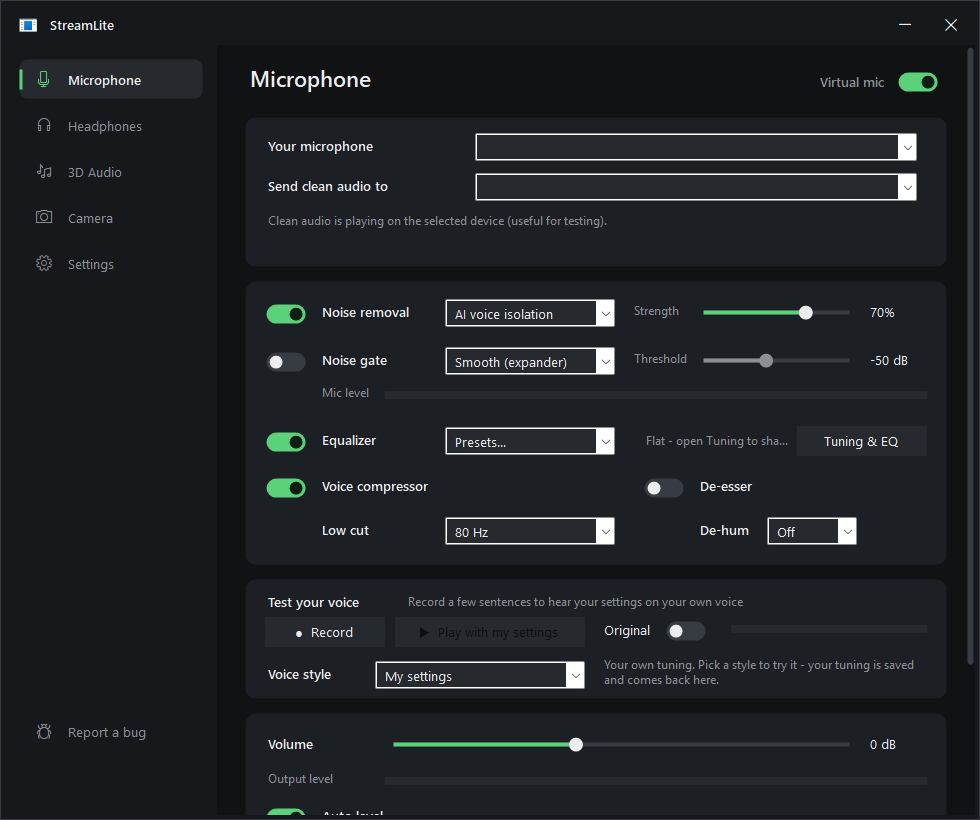980x820 pixels.
Task: Open the Settings section
Action: [111, 264]
